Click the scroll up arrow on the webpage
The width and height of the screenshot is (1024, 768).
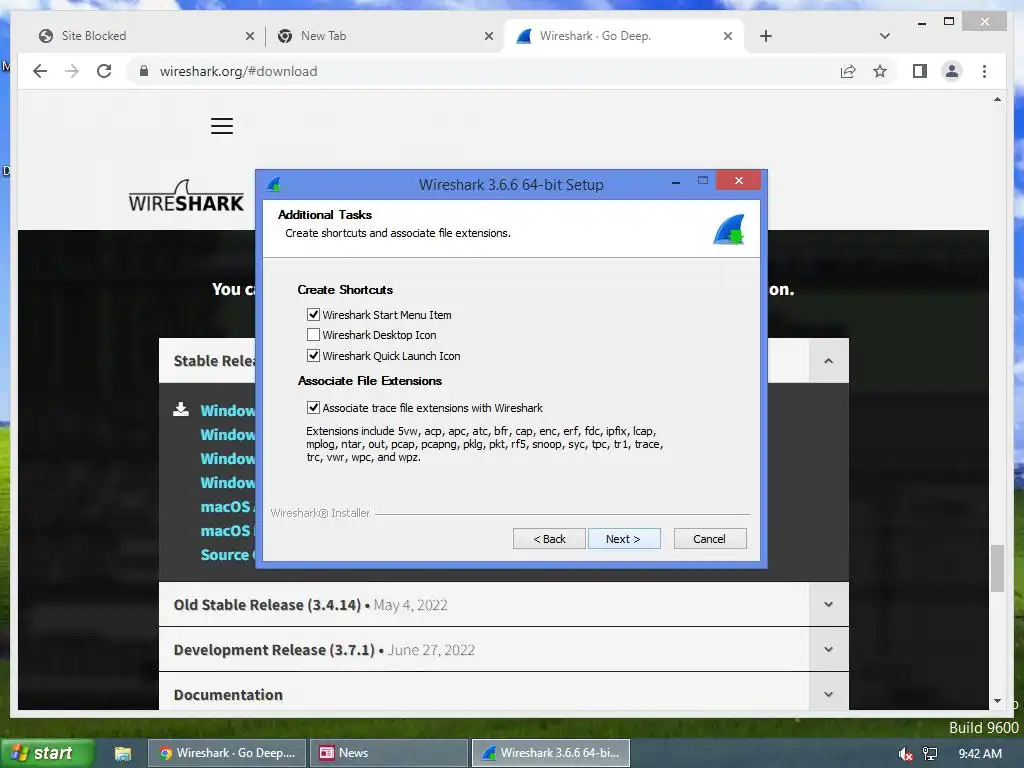pos(997,100)
